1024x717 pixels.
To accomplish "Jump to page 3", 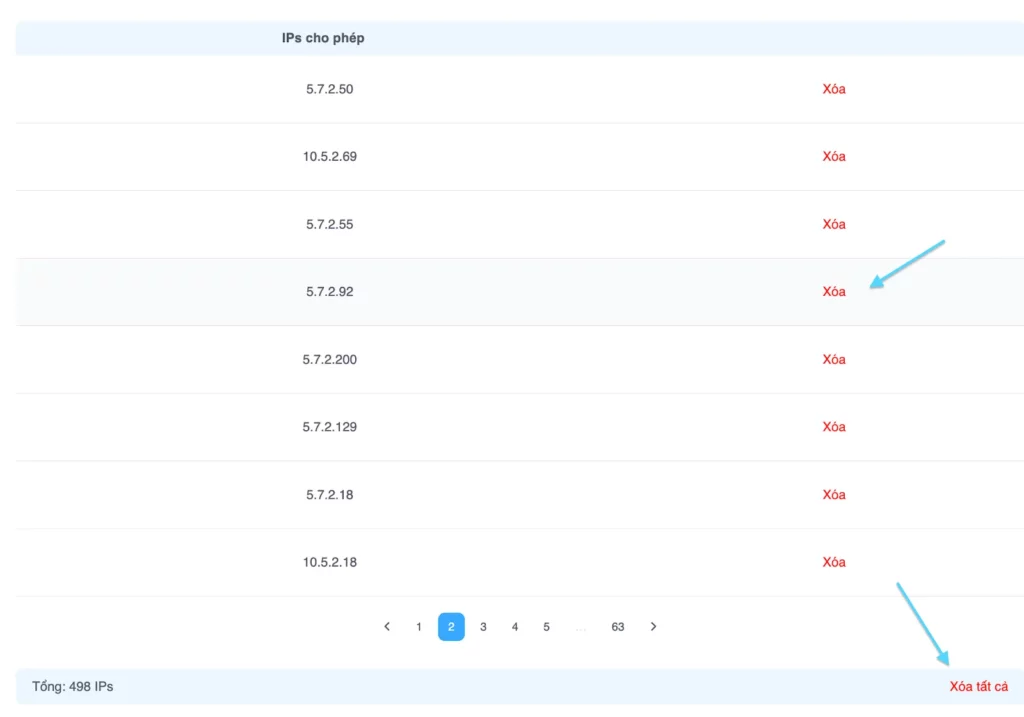I will pos(483,627).
